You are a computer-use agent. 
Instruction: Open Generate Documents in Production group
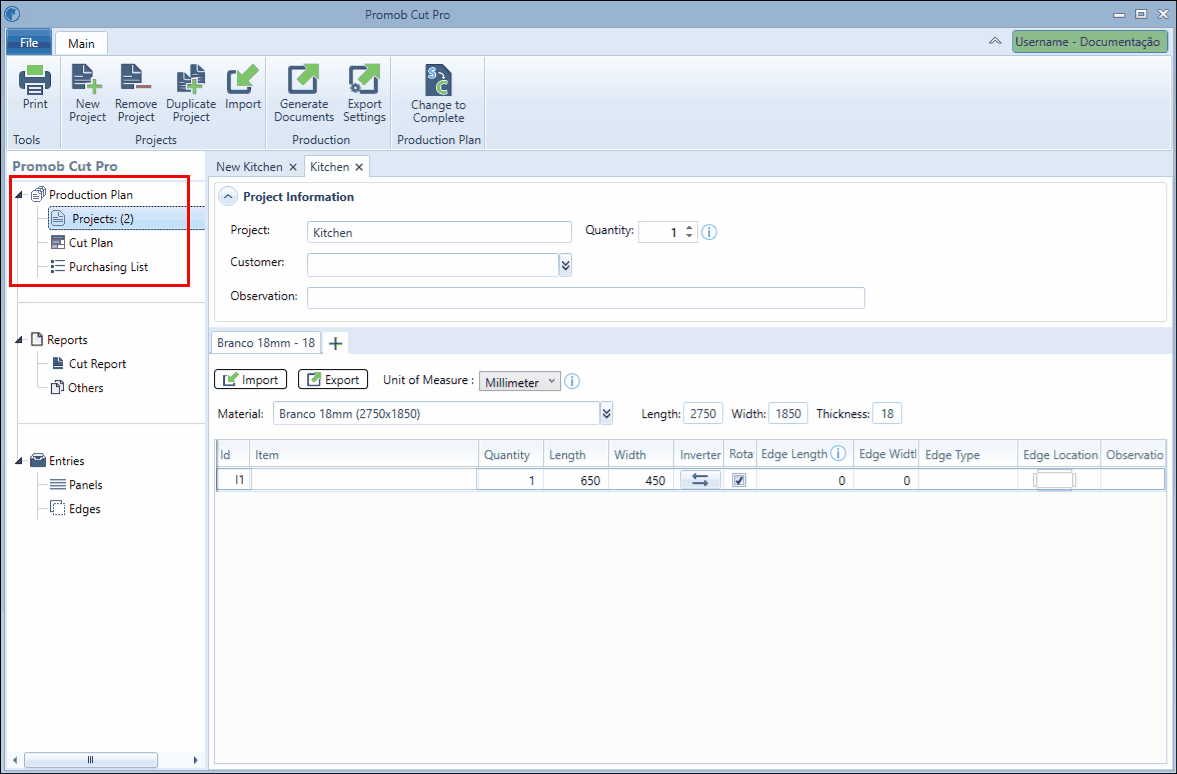pos(303,80)
